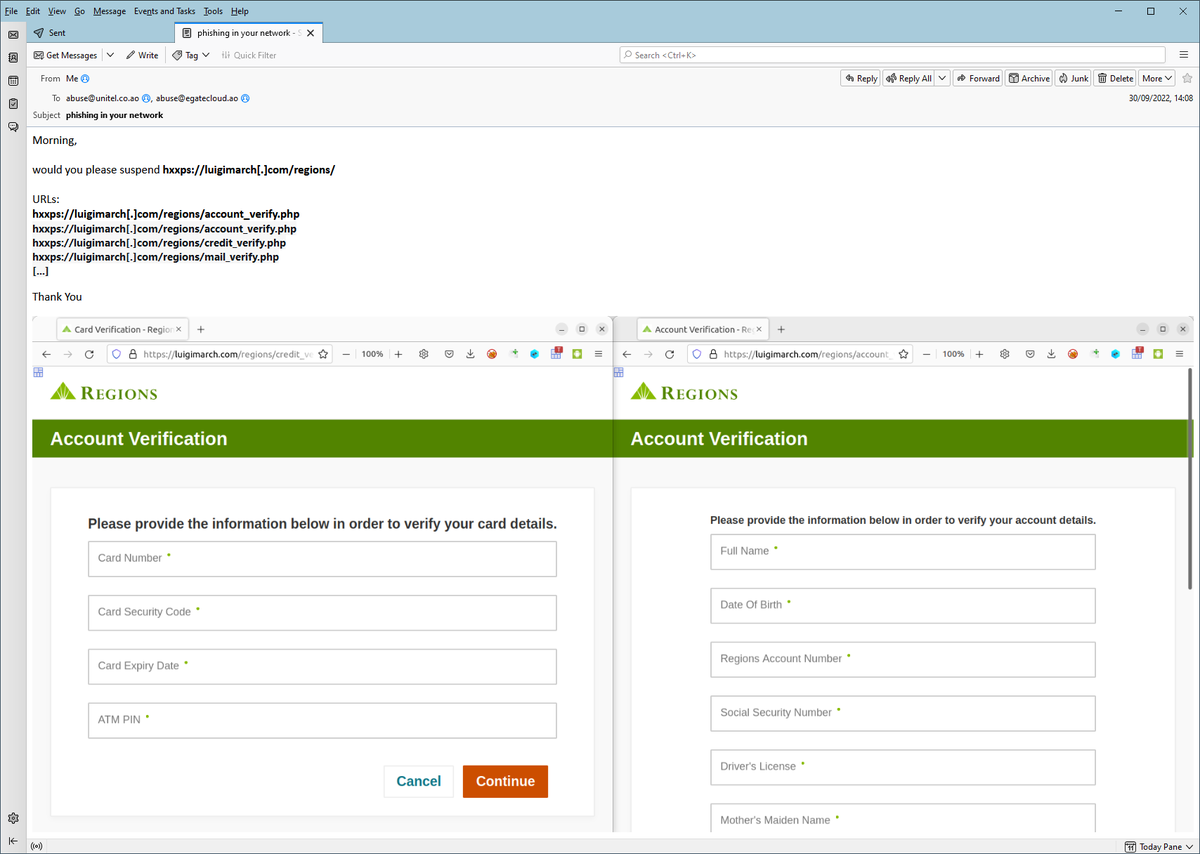Click the Regions Account Number field

(903, 660)
